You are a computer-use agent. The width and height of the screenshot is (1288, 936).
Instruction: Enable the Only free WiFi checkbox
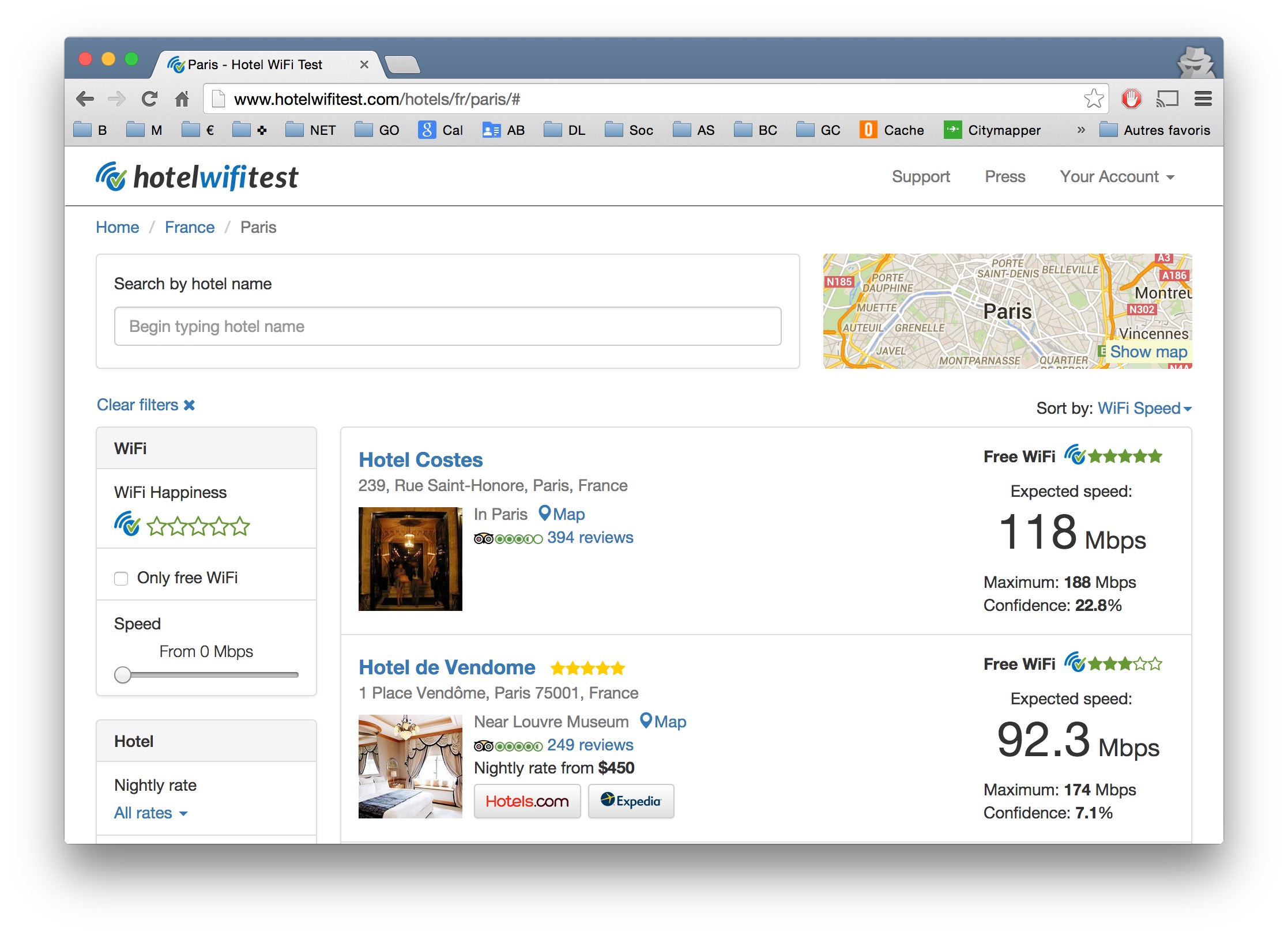121,578
